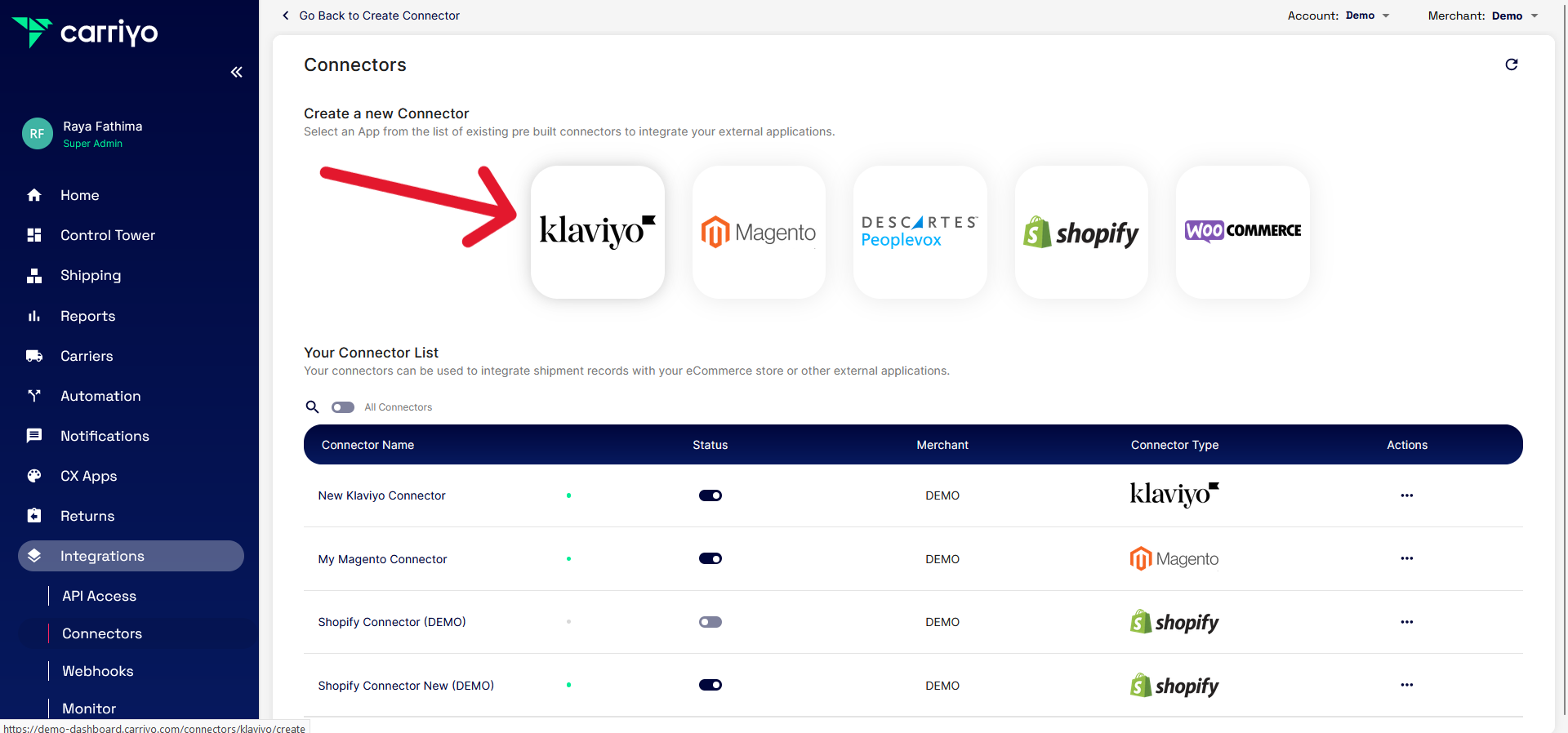Open actions menu for My Magento Connector
The width and height of the screenshot is (1568, 733).
point(1406,558)
